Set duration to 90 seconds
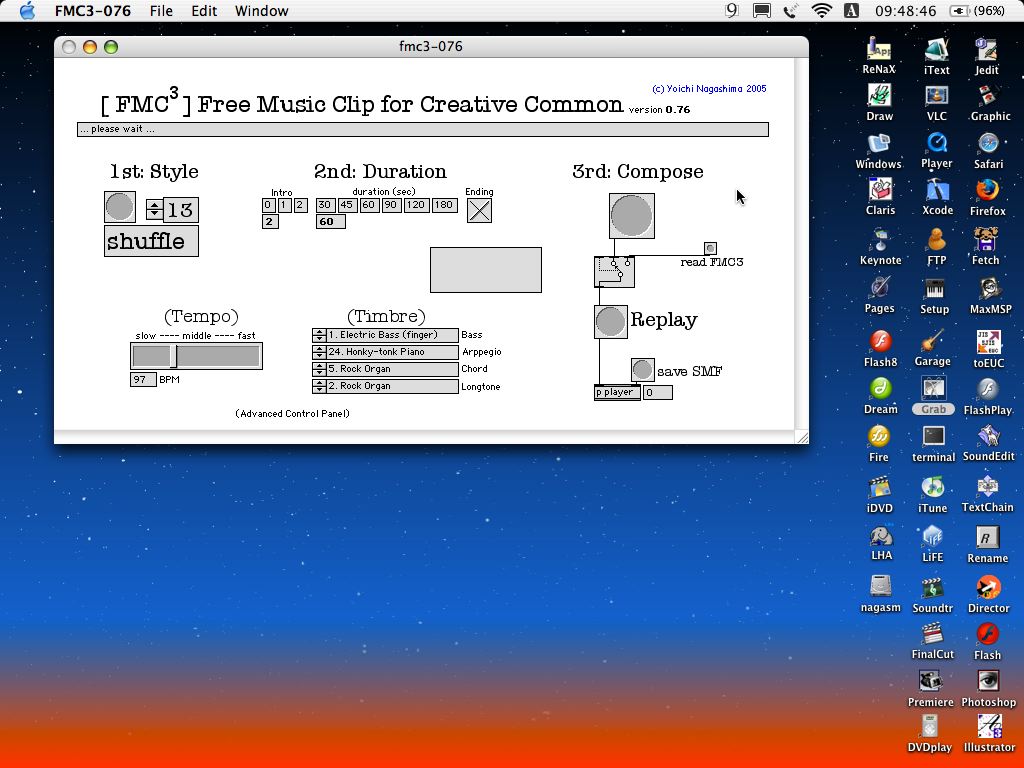Viewport: 1024px width, 768px height. (391, 205)
